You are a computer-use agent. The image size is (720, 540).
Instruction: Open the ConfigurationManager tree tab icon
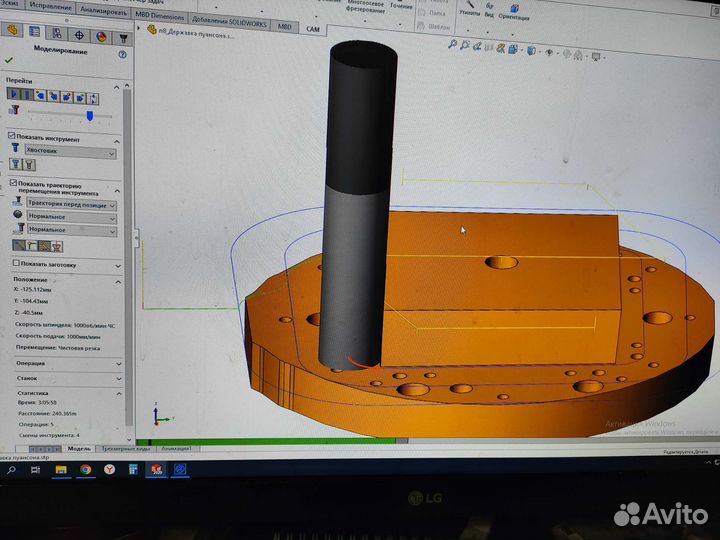coord(57,33)
